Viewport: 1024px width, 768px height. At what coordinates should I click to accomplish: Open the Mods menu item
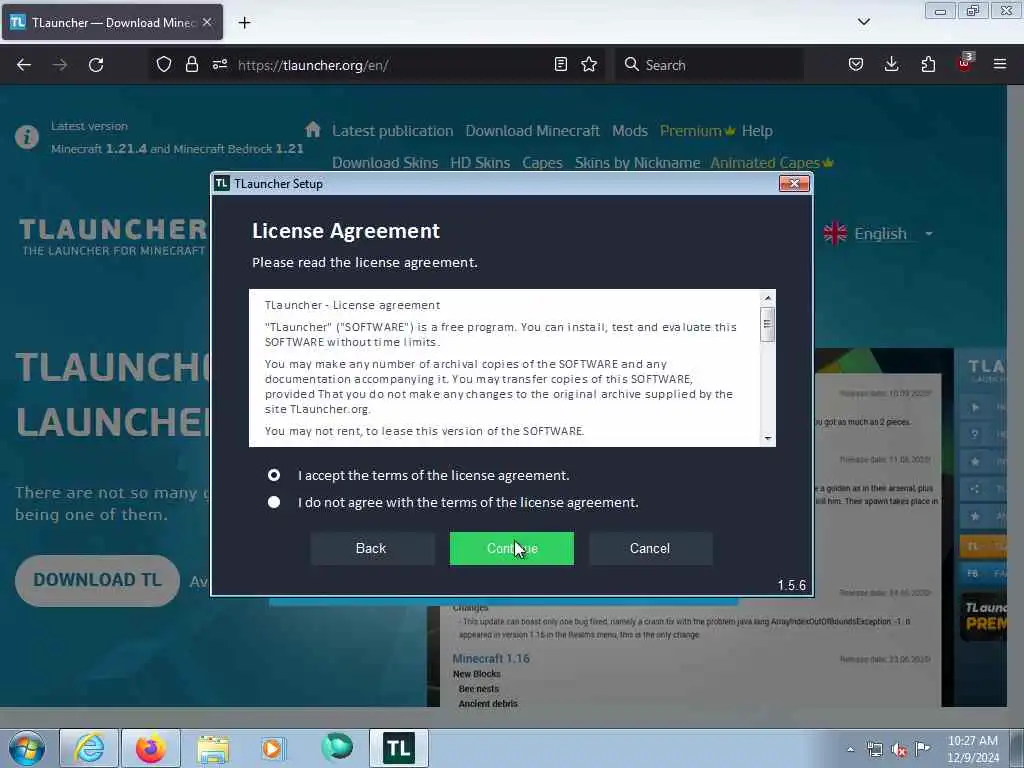[630, 131]
